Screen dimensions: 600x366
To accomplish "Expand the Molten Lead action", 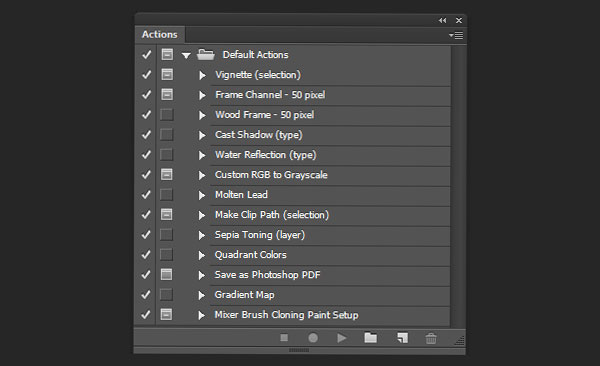I will tap(202, 195).
